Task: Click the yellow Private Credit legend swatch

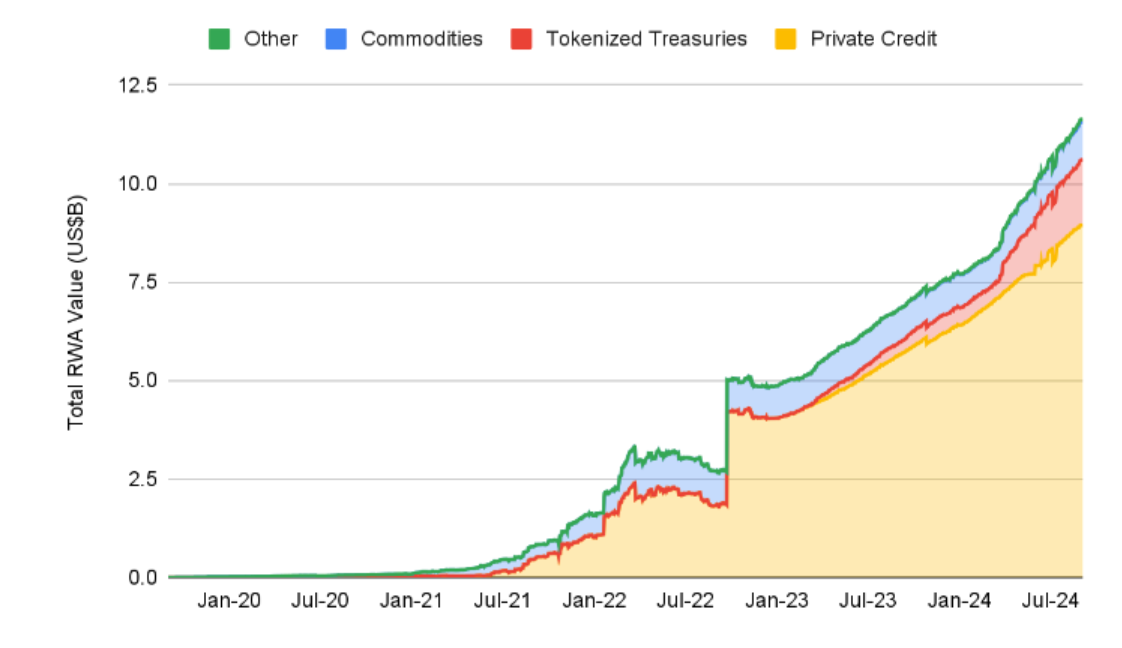Action: (x=786, y=40)
